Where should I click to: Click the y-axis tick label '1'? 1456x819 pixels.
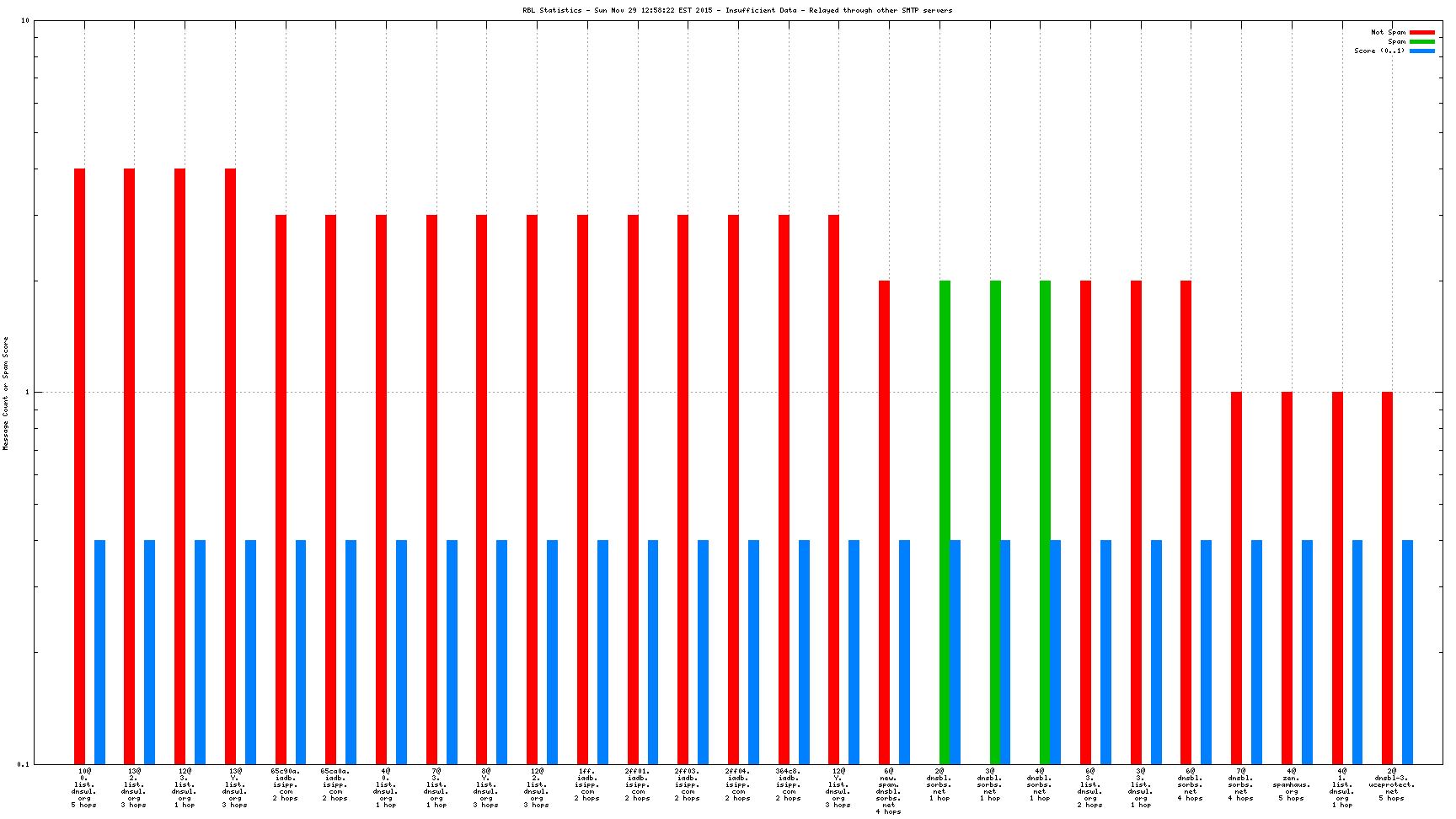click(27, 393)
